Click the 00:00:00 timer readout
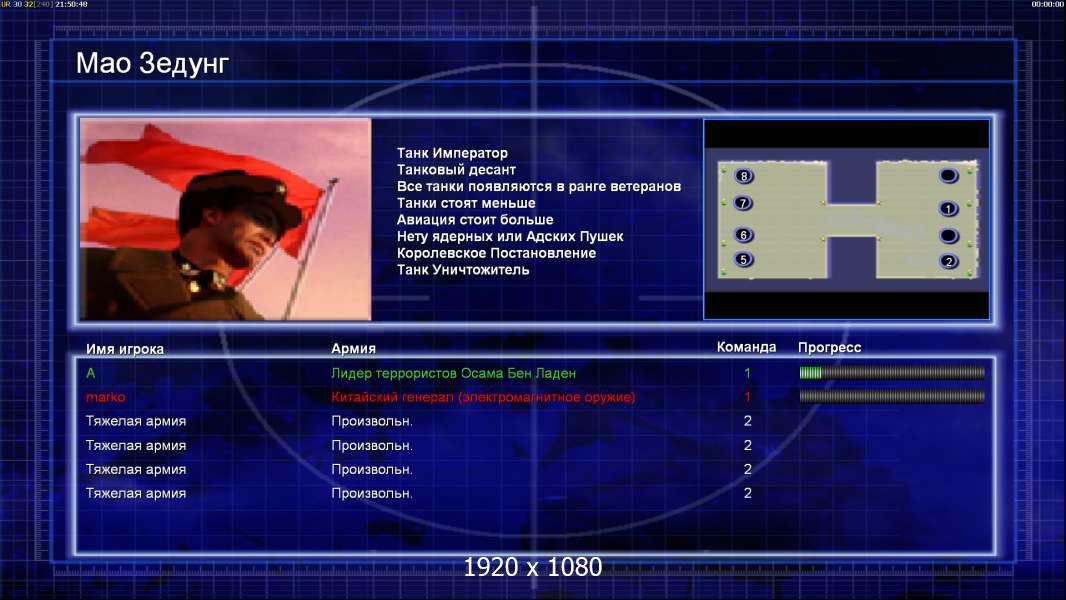 (1048, 4)
